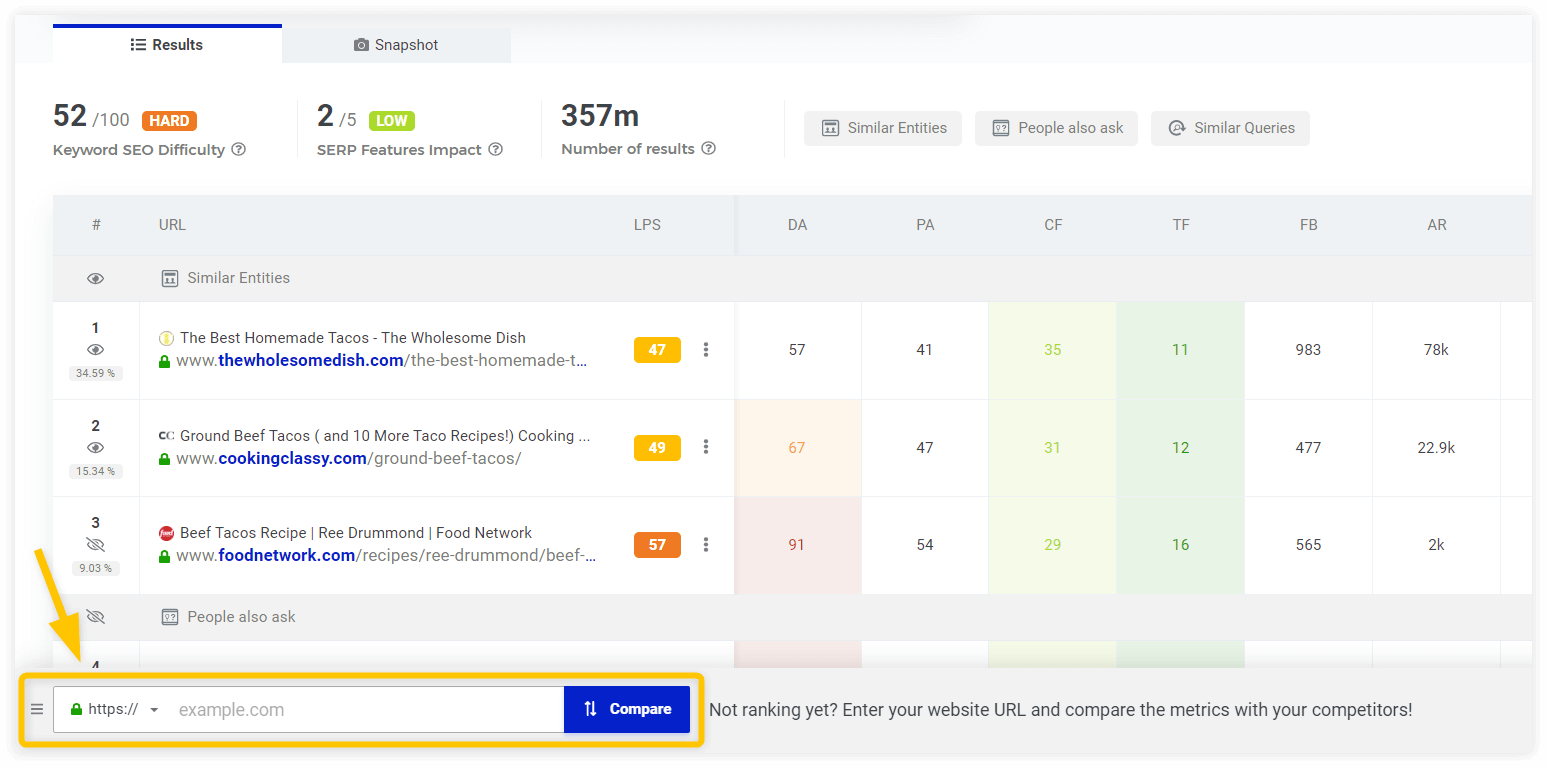1547x768 pixels.
Task: Click the URL column header
Action: point(172,225)
